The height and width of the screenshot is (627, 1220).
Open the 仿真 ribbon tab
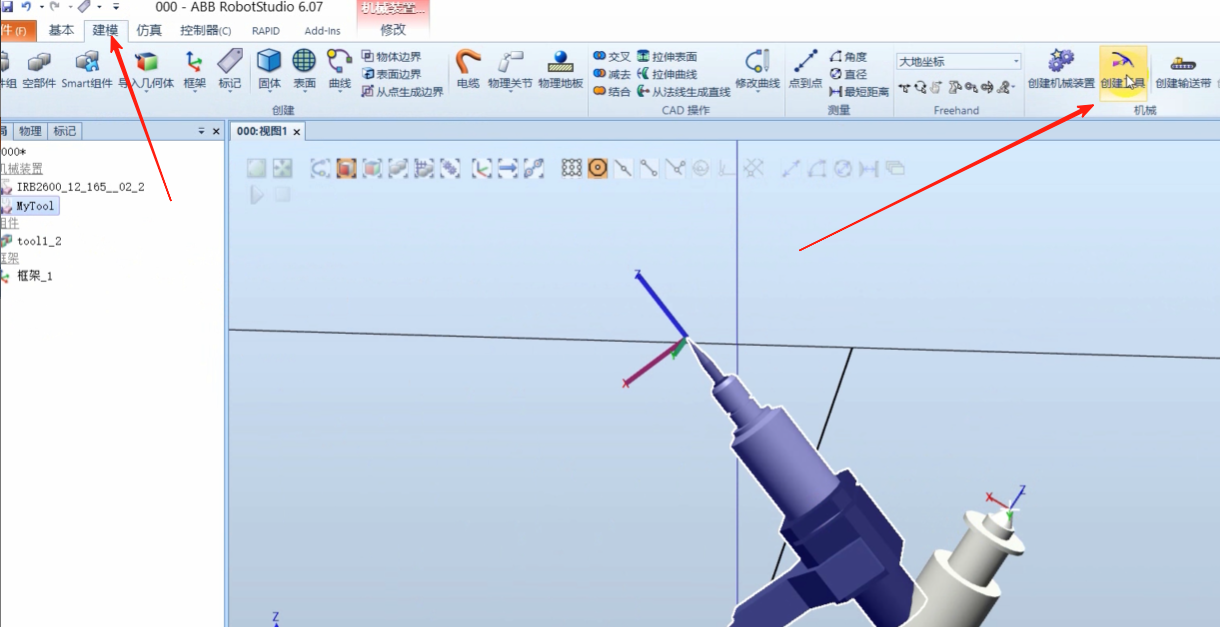click(149, 31)
